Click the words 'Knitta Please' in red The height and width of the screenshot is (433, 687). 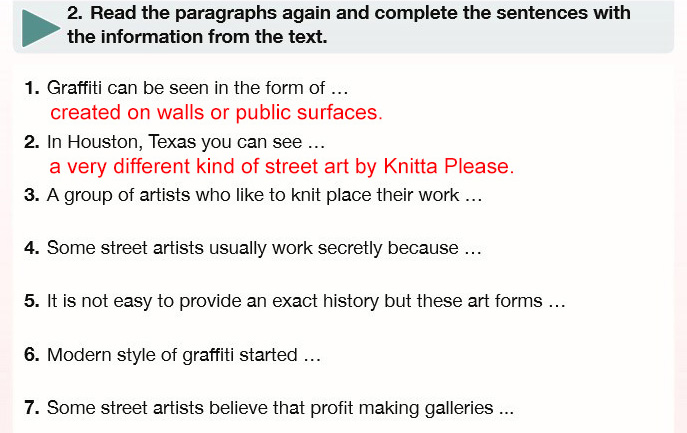(448, 167)
